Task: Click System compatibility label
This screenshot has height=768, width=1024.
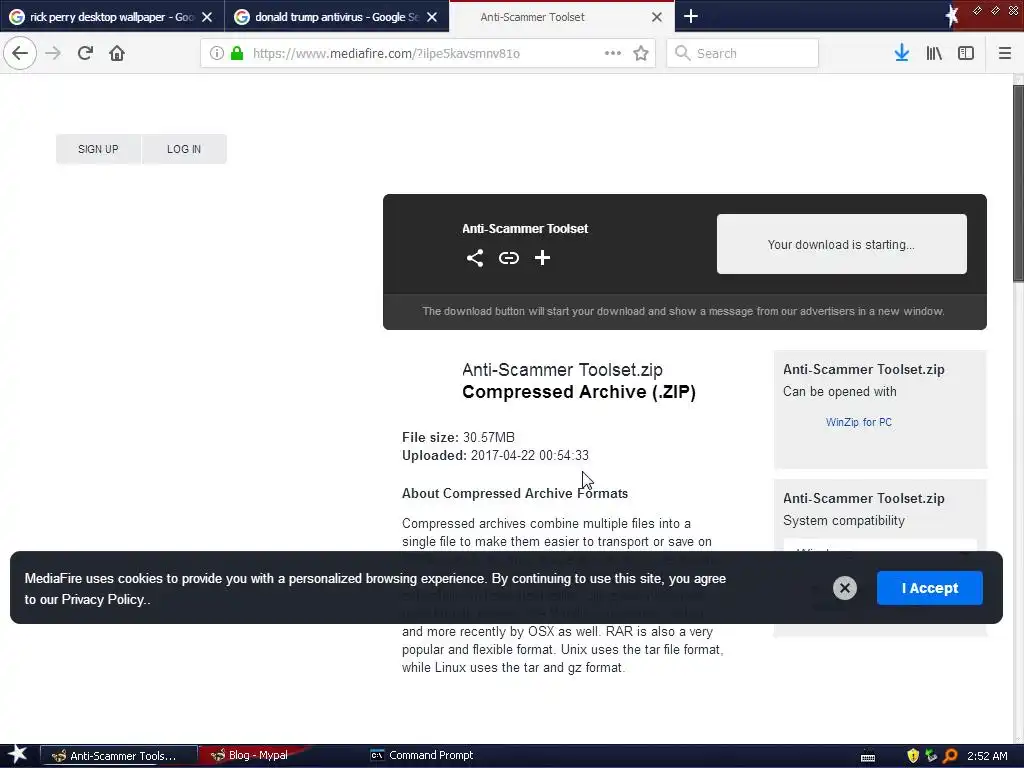Action: (x=844, y=521)
